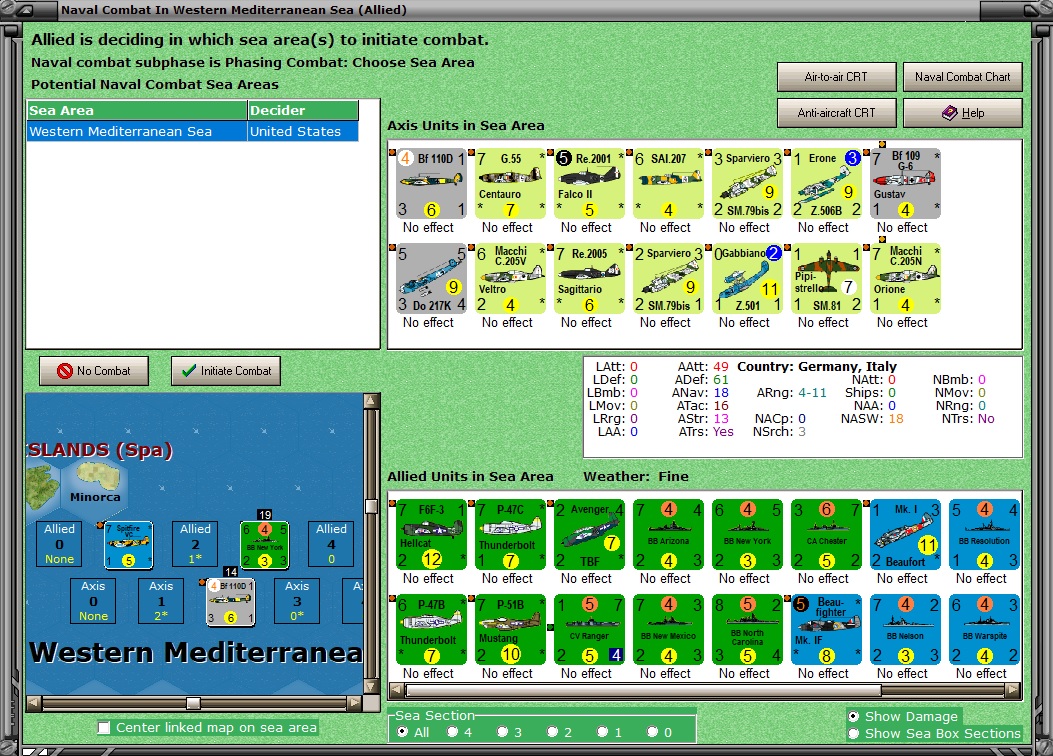Screen dimensions: 1053x756
Task: Select the Re.2005 Sagittario counter
Action: 589,279
